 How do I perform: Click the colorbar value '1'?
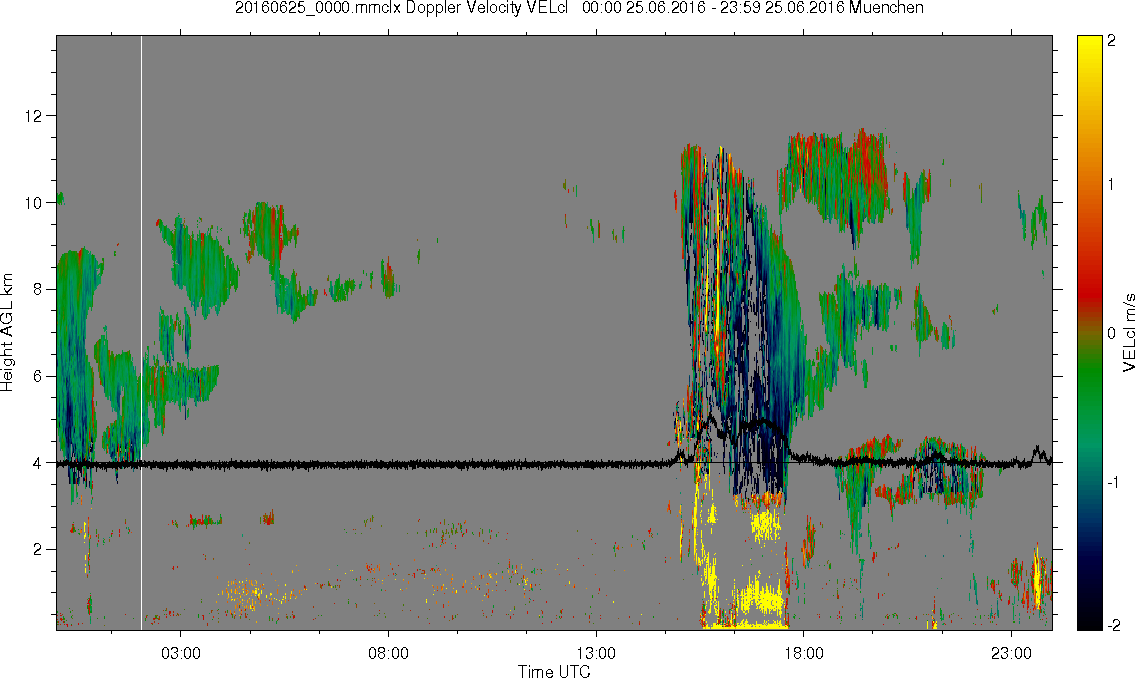pyautogui.click(x=1111, y=185)
